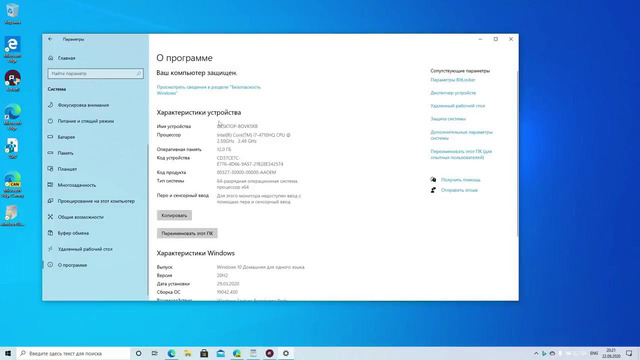Show hidden system tray icons
640x360 pixels.
(x=536, y=353)
